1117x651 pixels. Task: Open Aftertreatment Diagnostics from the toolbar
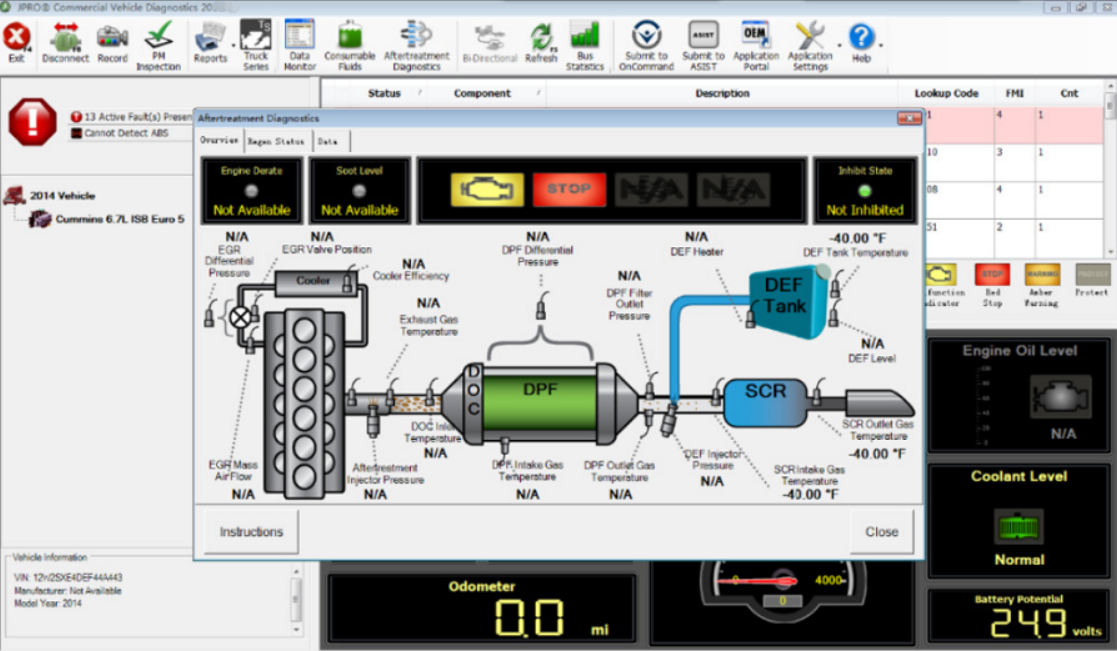(x=417, y=46)
